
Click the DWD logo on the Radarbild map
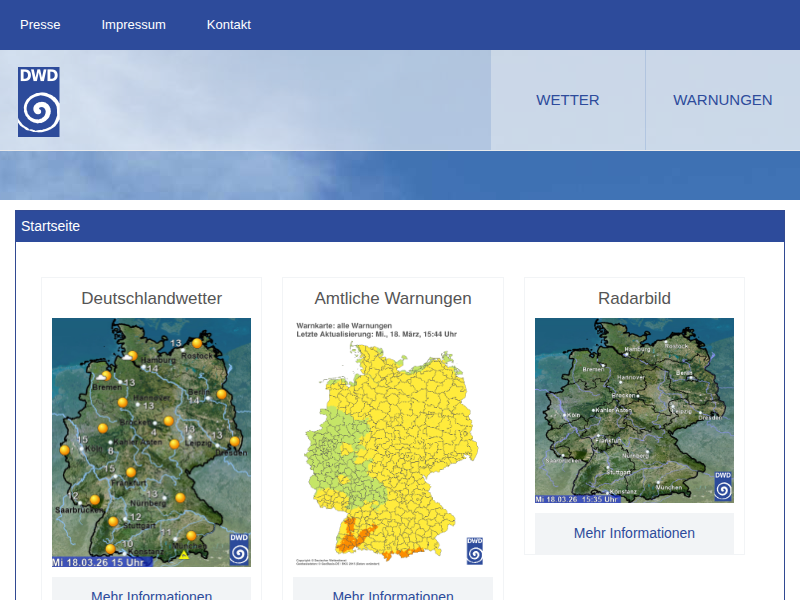tap(722, 485)
